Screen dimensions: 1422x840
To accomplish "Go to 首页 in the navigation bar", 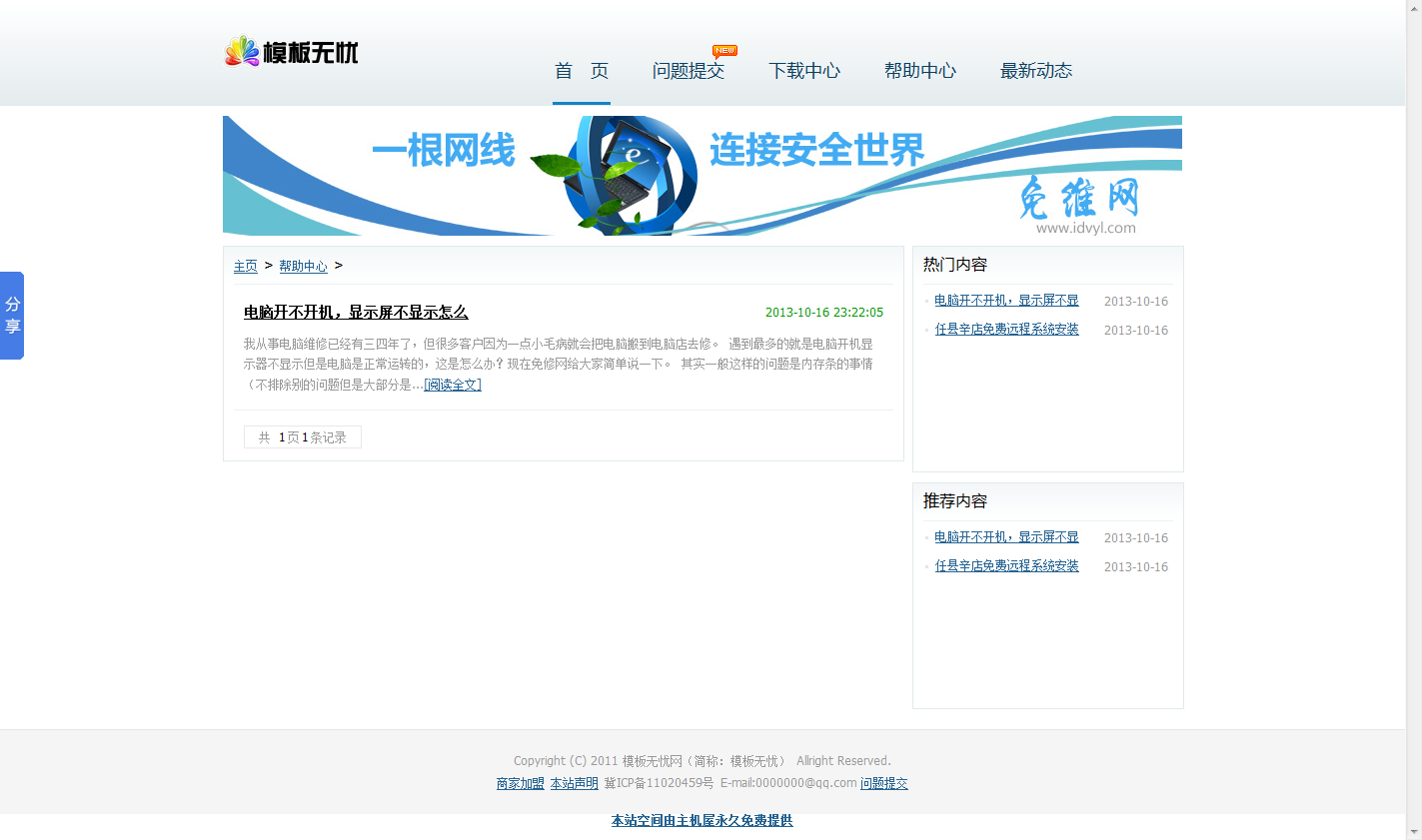I will pyautogui.click(x=581, y=71).
